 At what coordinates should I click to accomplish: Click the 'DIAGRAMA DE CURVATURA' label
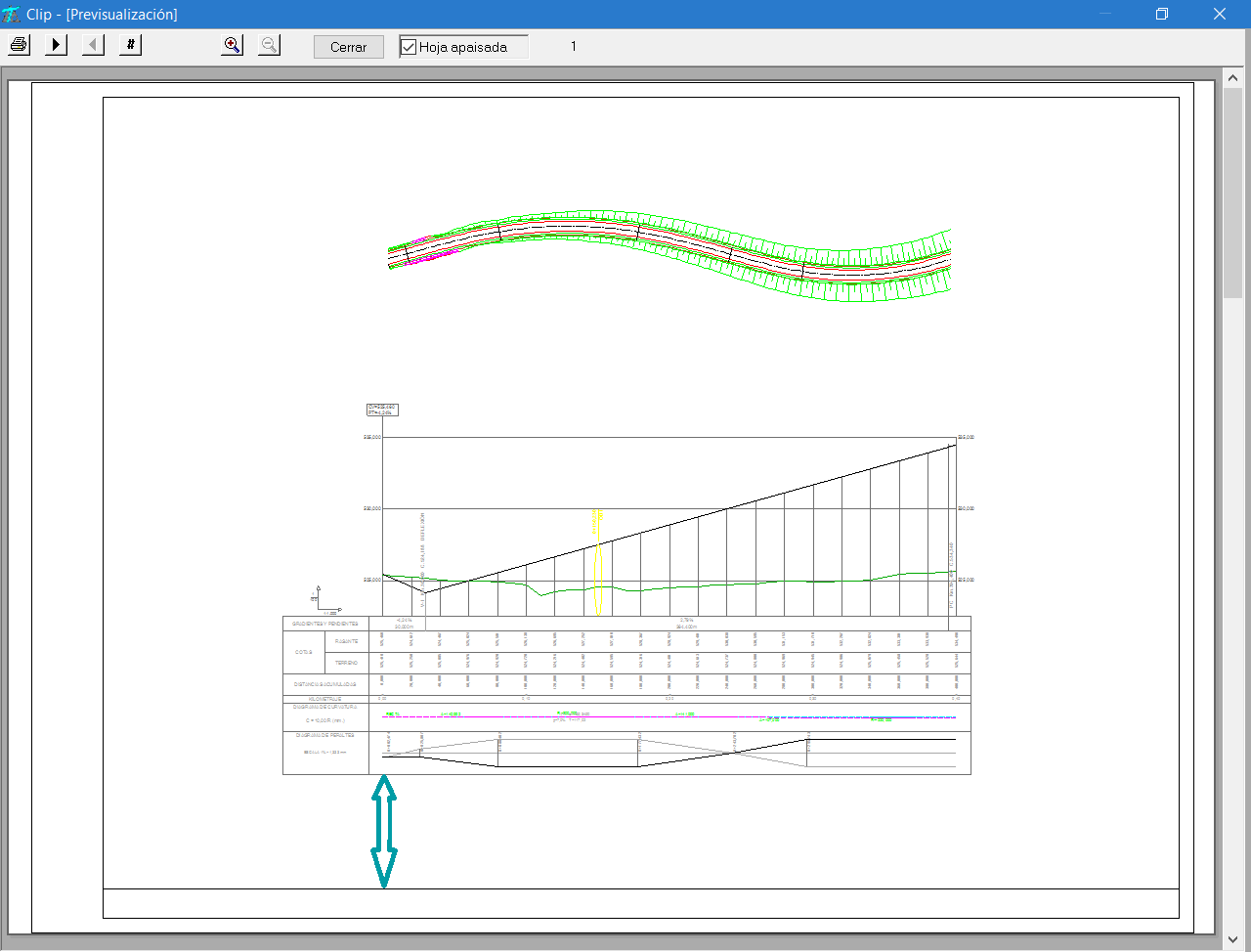[325, 707]
